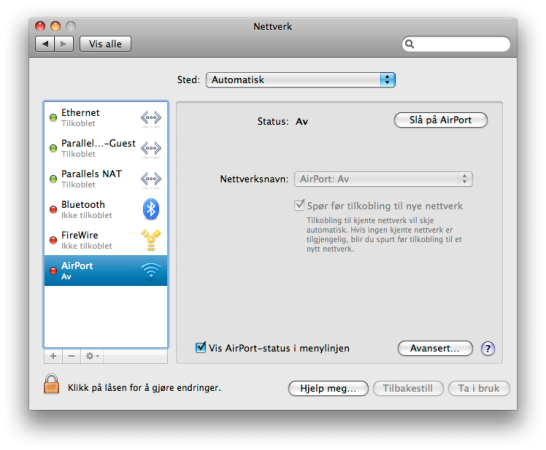
Task: Select the Ethernet service in the list
Action: 106,117
